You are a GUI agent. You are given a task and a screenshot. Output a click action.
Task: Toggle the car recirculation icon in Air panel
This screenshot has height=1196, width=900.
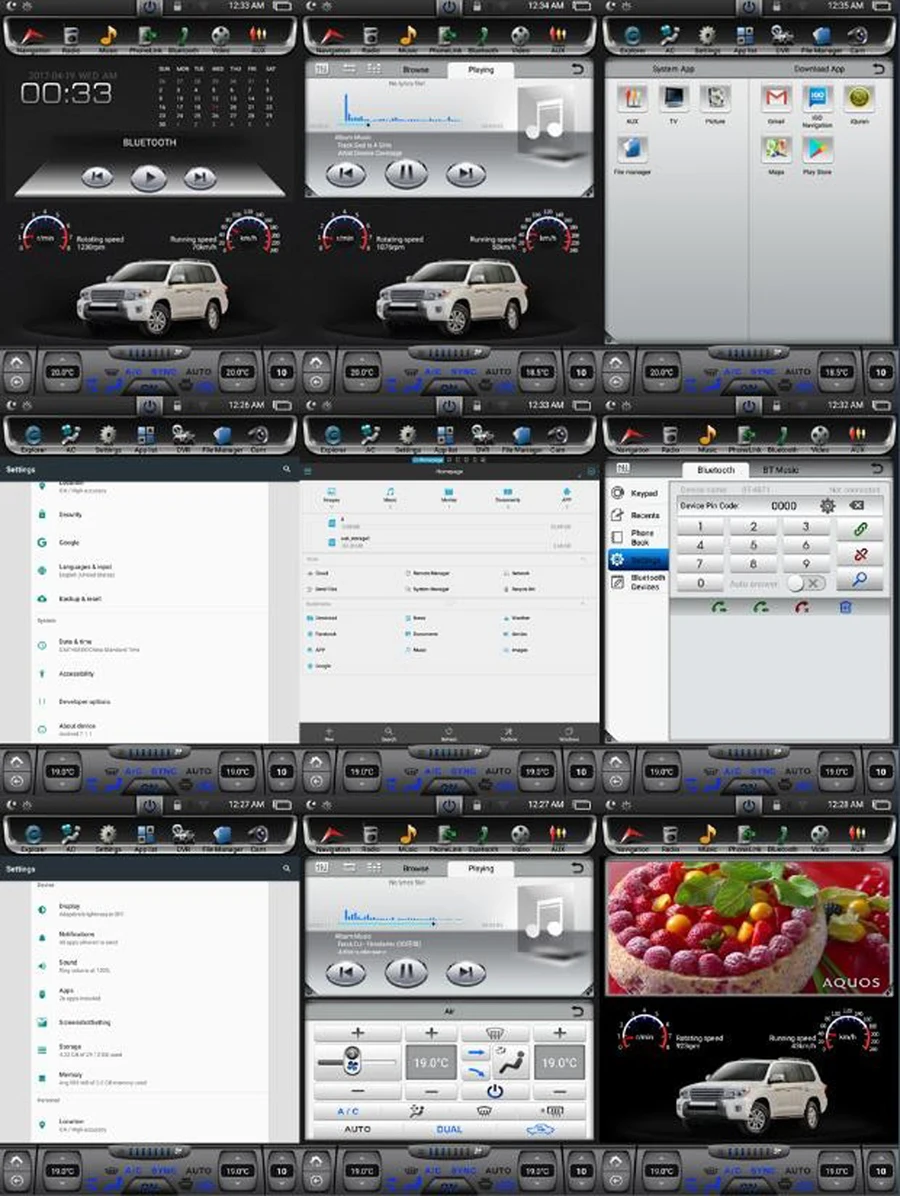pos(541,1129)
